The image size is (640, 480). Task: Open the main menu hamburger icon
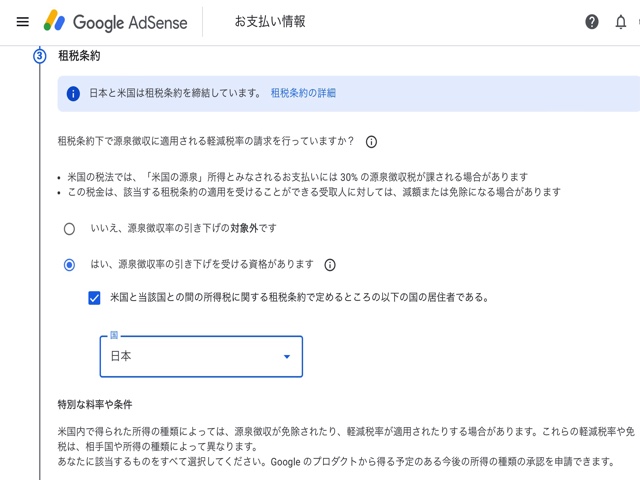pyautogui.click(x=22, y=21)
